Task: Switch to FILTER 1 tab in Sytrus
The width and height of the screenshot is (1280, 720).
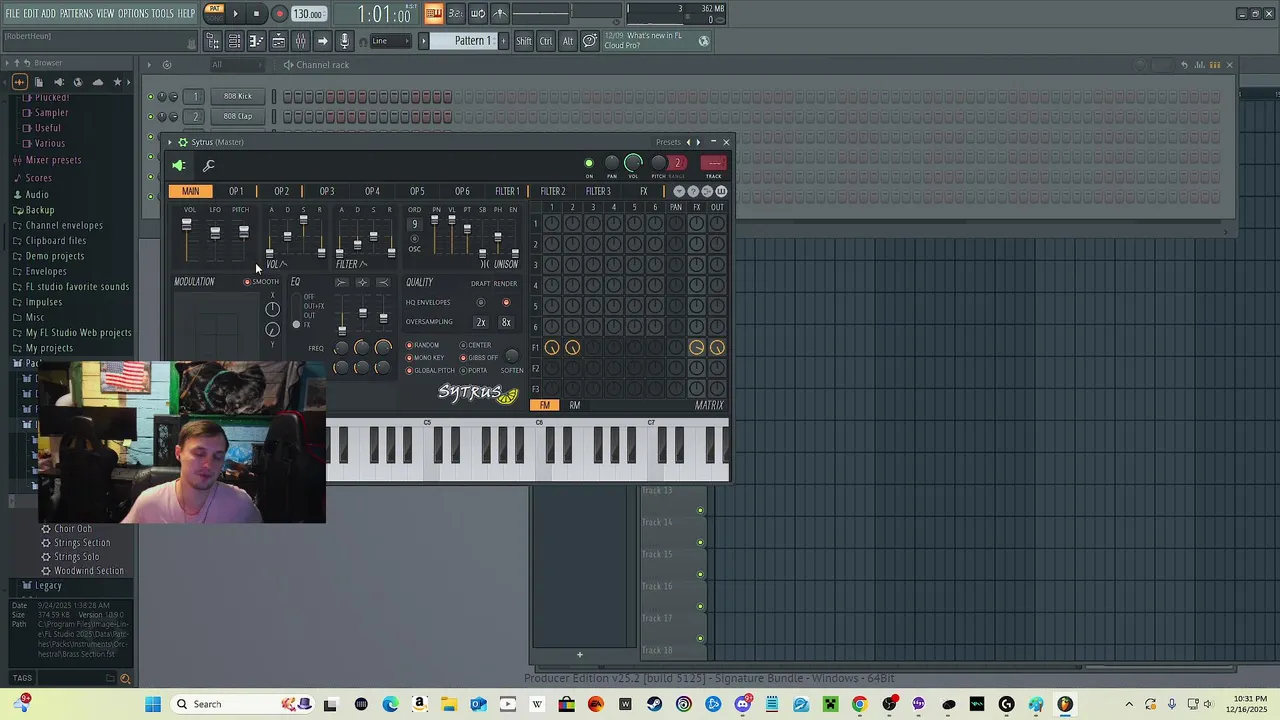Action: pos(507,191)
